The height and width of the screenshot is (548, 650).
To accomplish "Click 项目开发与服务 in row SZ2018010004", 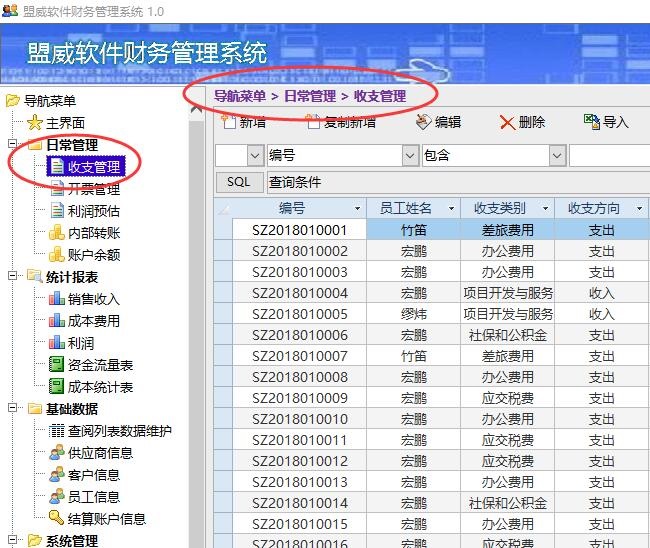I will pyautogui.click(x=508, y=293).
